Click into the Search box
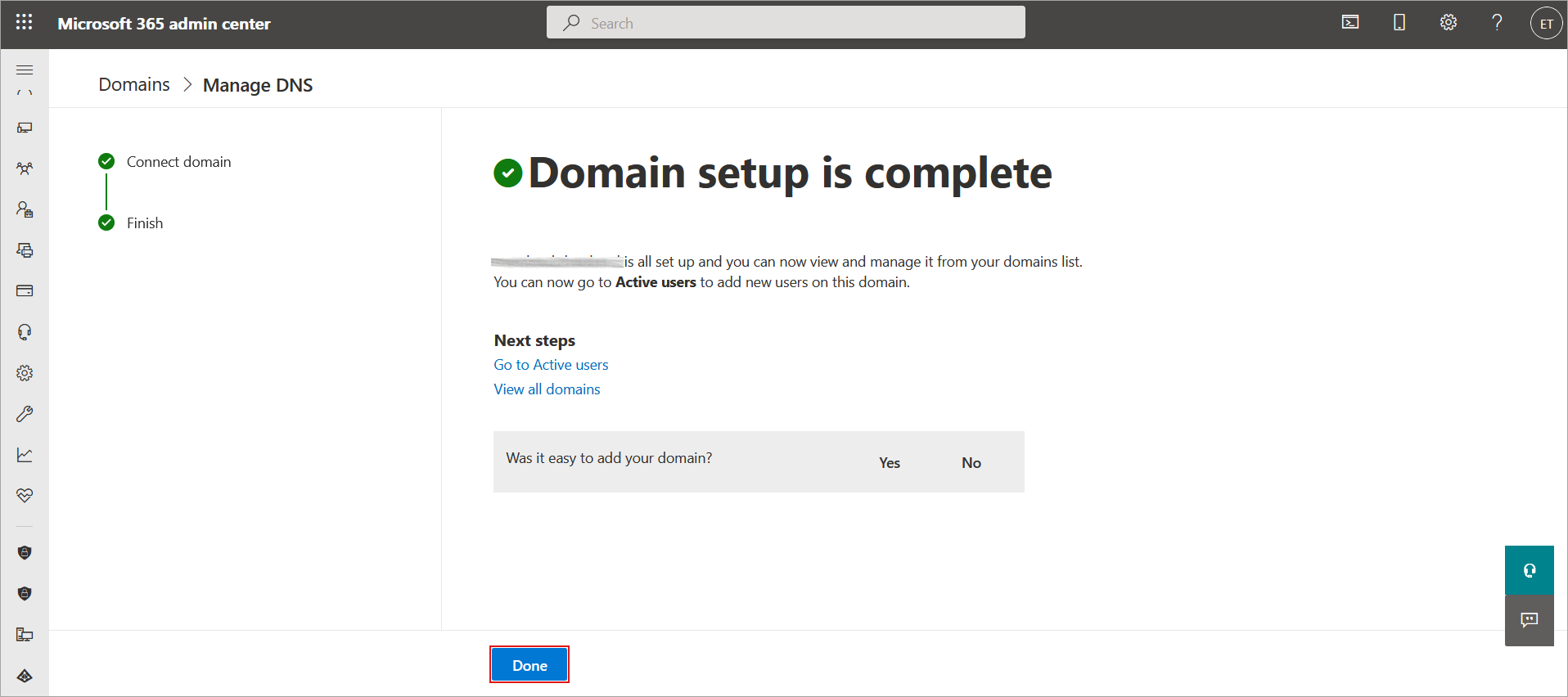1568x697 pixels. tap(786, 23)
